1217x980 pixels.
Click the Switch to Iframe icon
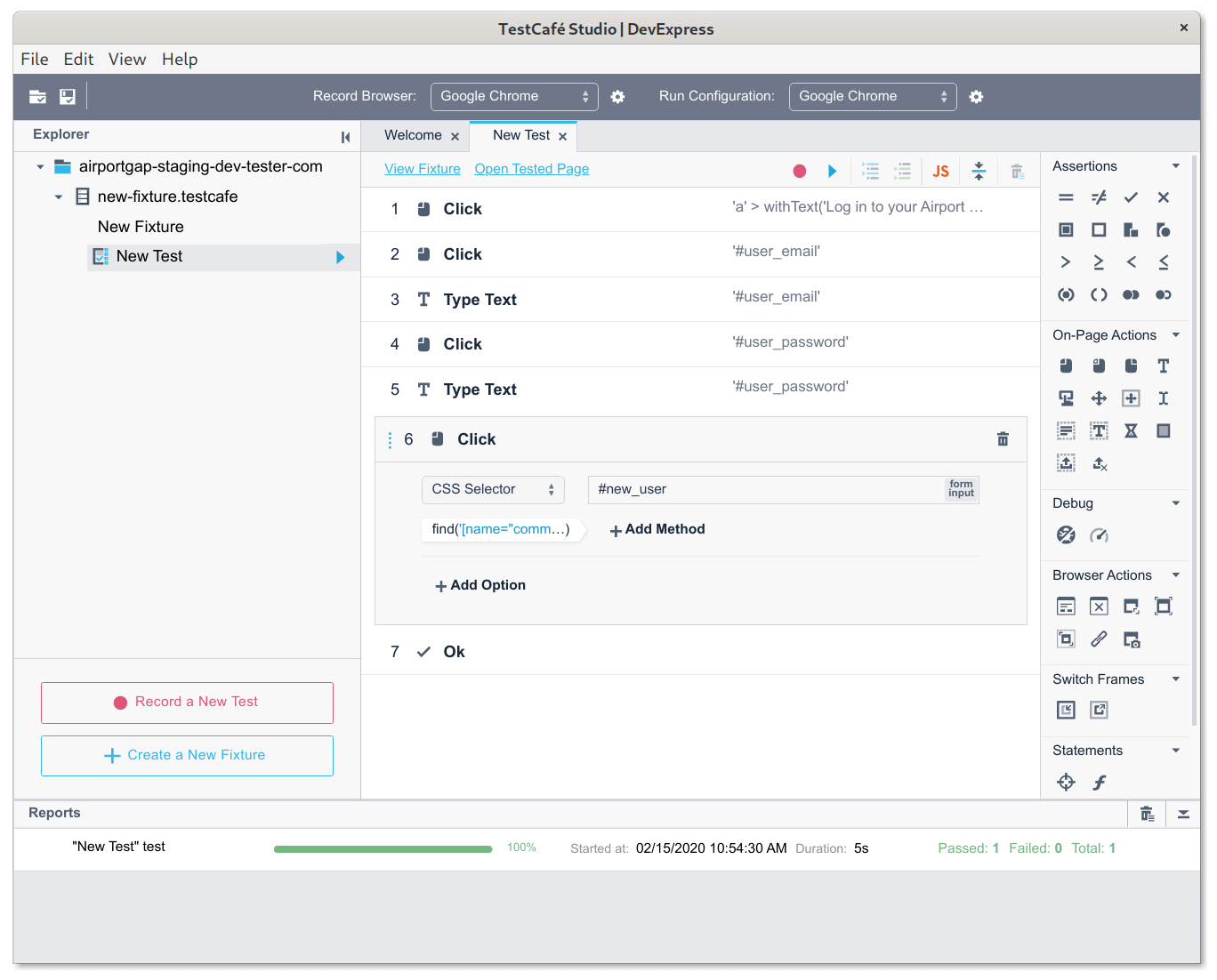(1066, 710)
